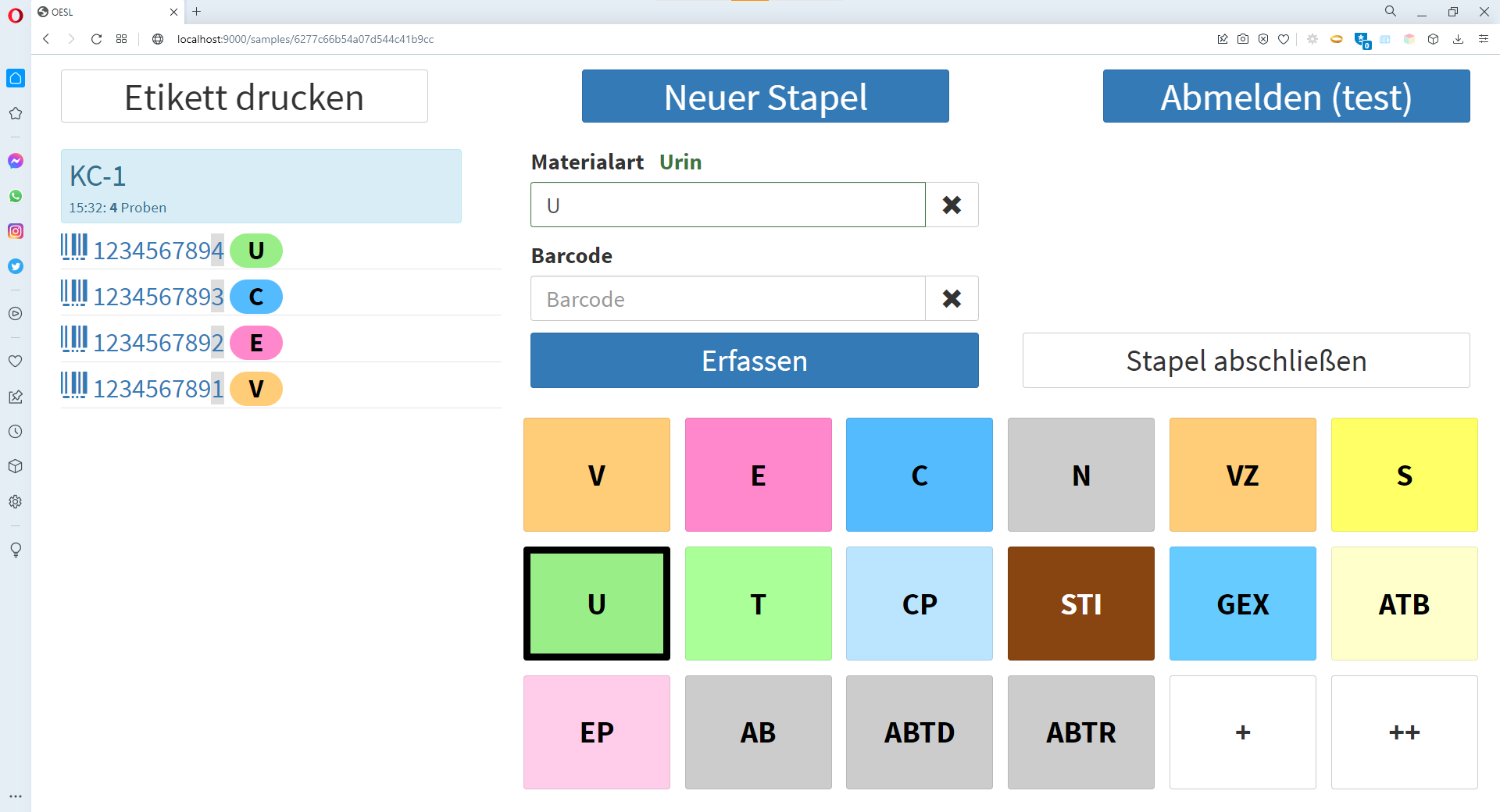Open the sidebar settings gear
The image size is (1500, 812).
tap(16, 502)
